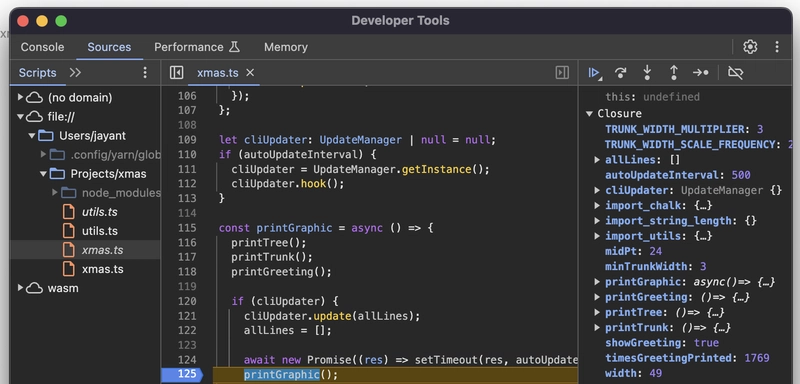This screenshot has width=800, height=384.
Task: Resume script execution
Action: 594,73
